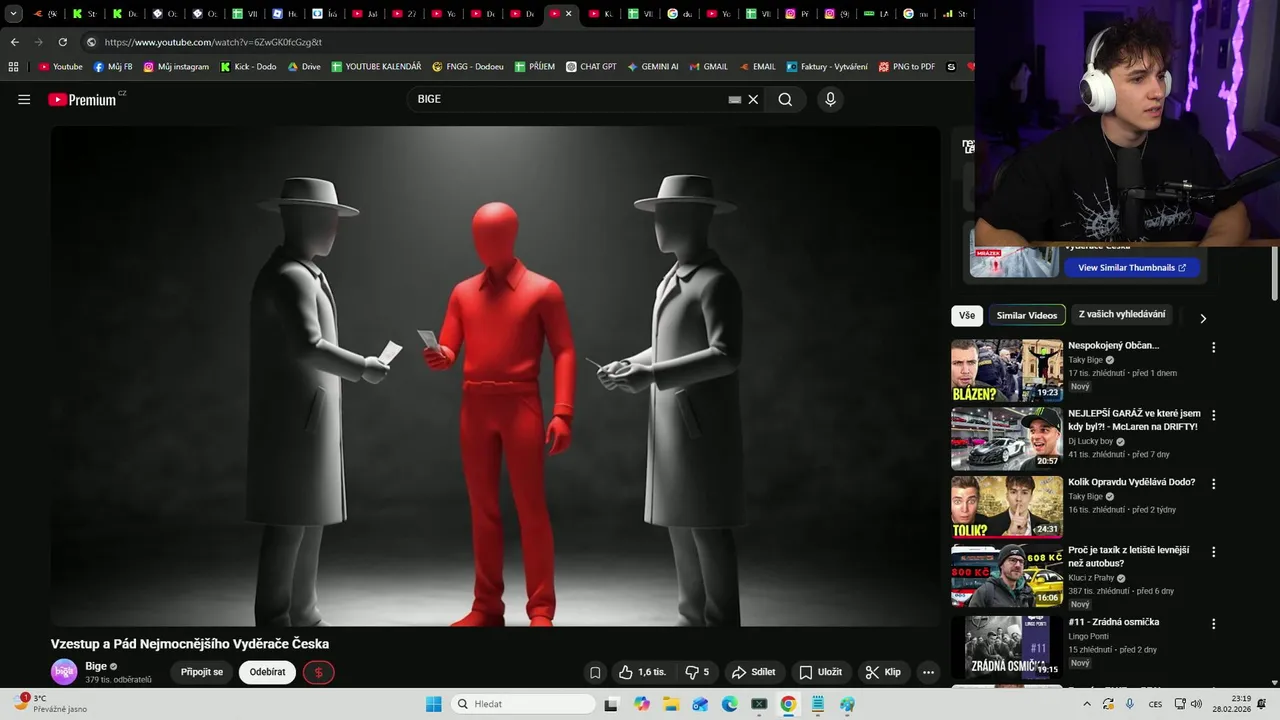This screenshot has width=1280, height=720.
Task: Subscribe with the Odebírat button
Action: click(x=267, y=672)
